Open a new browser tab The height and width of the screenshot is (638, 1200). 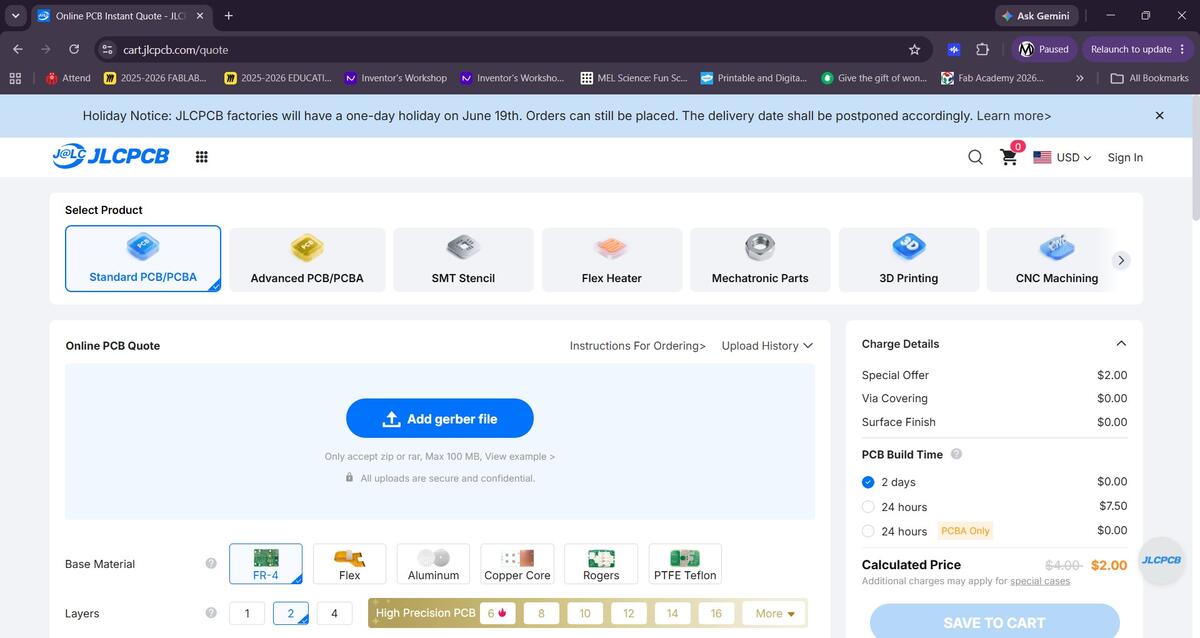pyautogui.click(x=229, y=16)
